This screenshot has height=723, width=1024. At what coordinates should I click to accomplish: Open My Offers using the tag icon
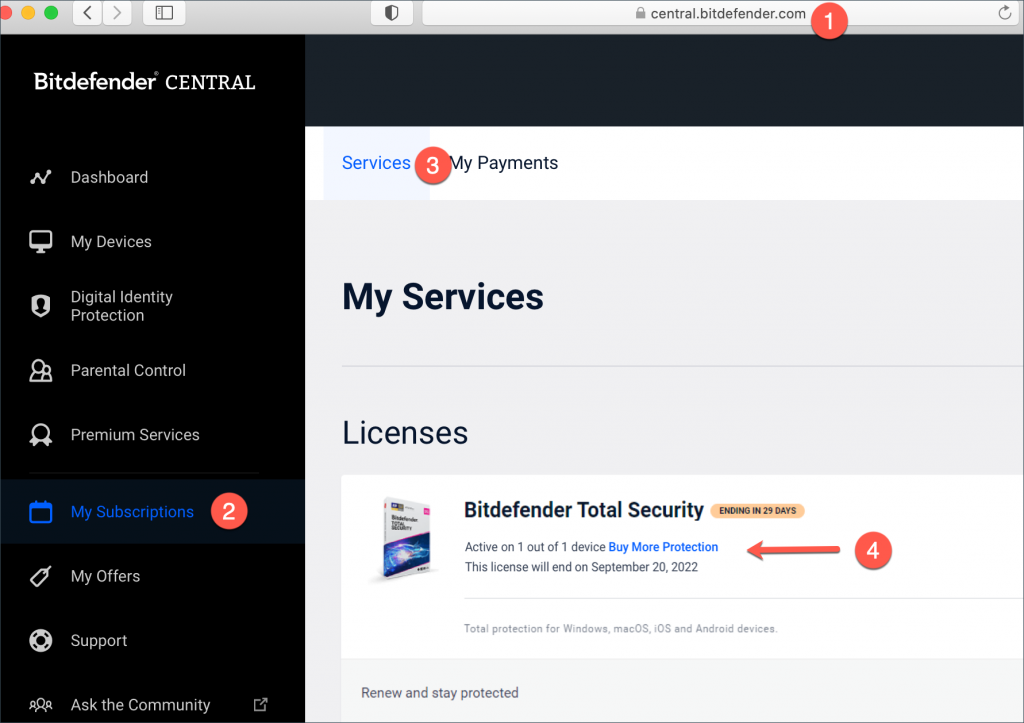(x=40, y=576)
